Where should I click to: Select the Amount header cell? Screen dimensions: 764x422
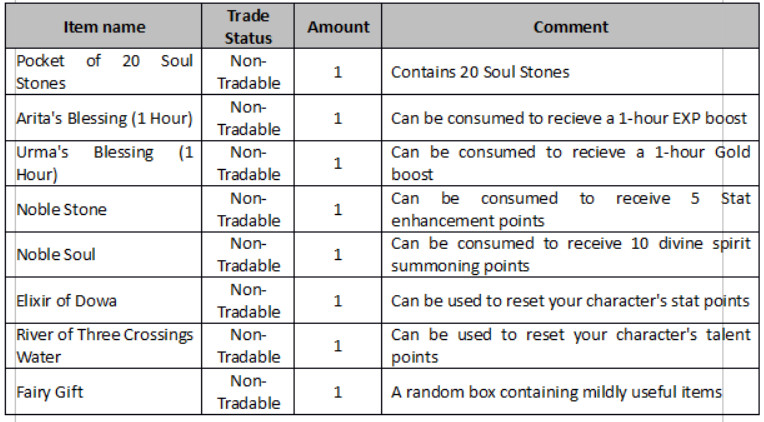coord(336,27)
